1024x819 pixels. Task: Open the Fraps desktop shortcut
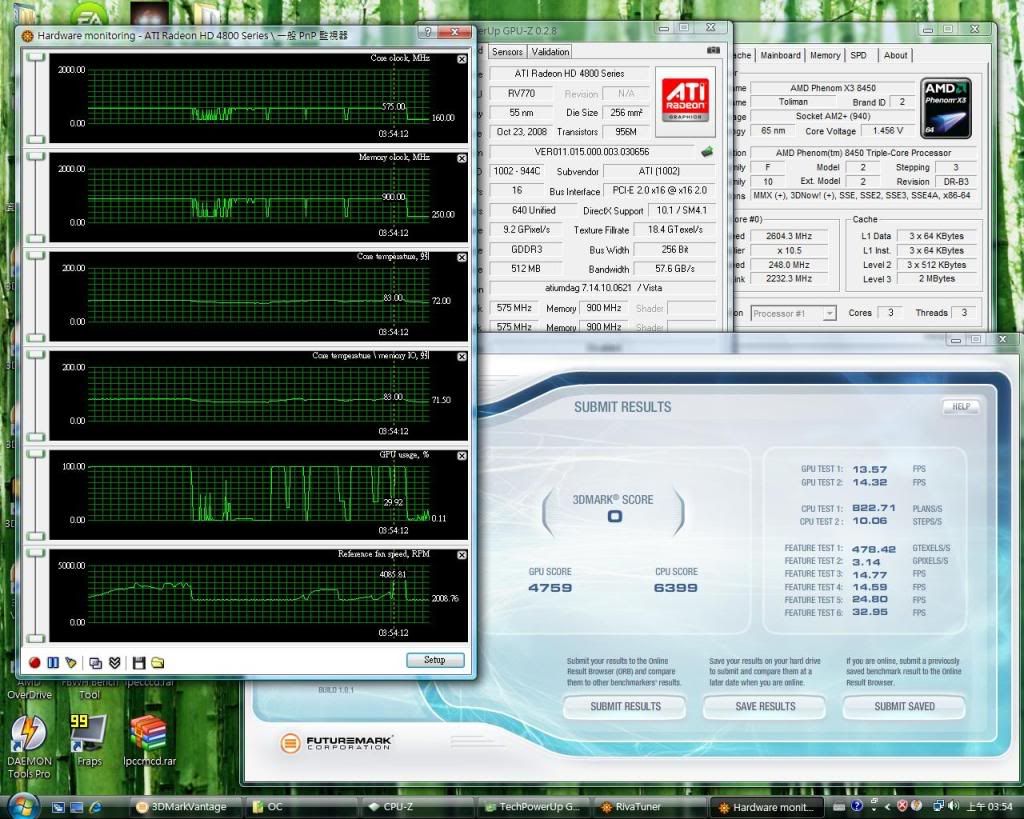89,740
